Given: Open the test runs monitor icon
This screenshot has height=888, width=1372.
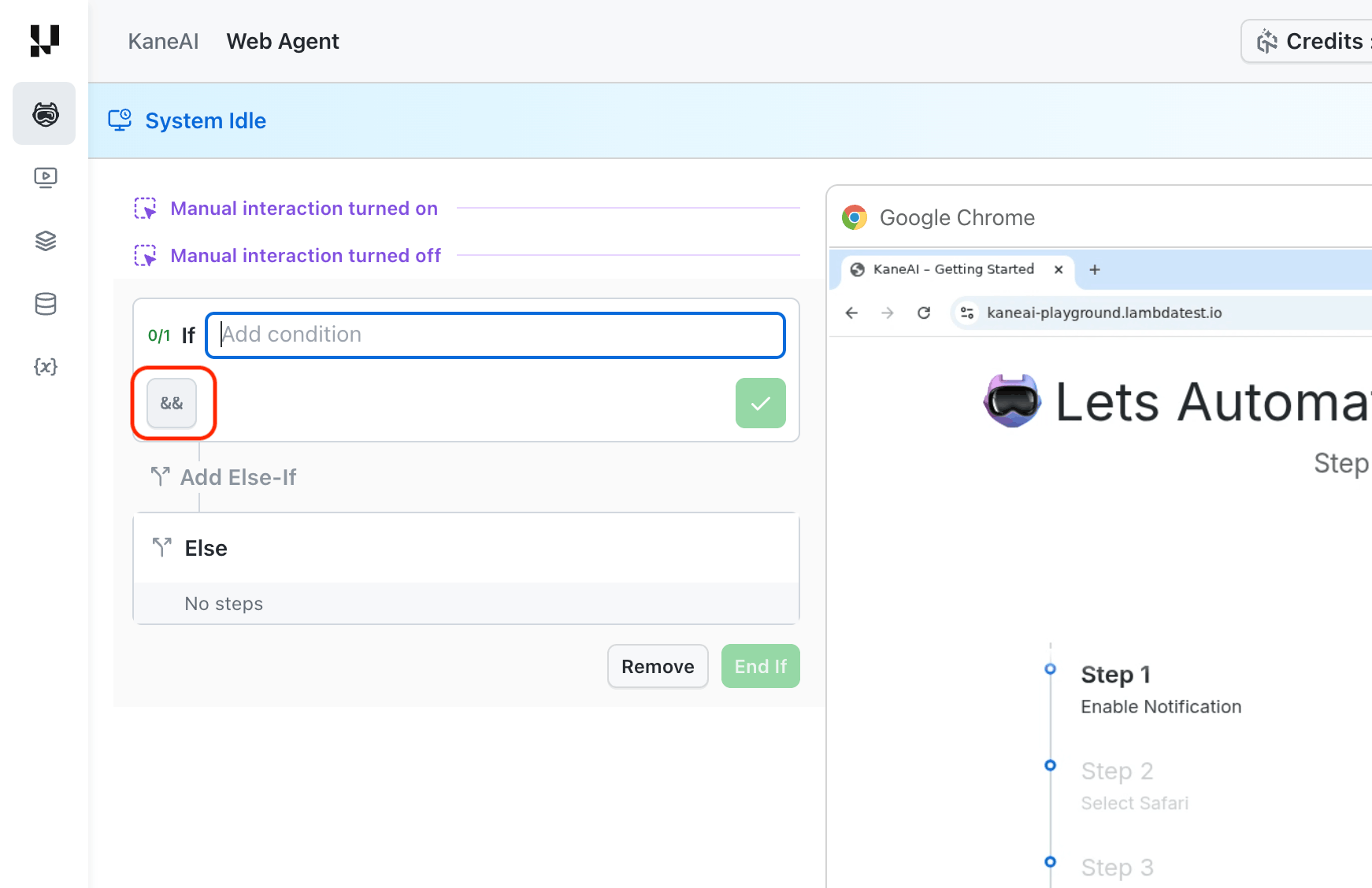Looking at the screenshot, I should (45, 178).
